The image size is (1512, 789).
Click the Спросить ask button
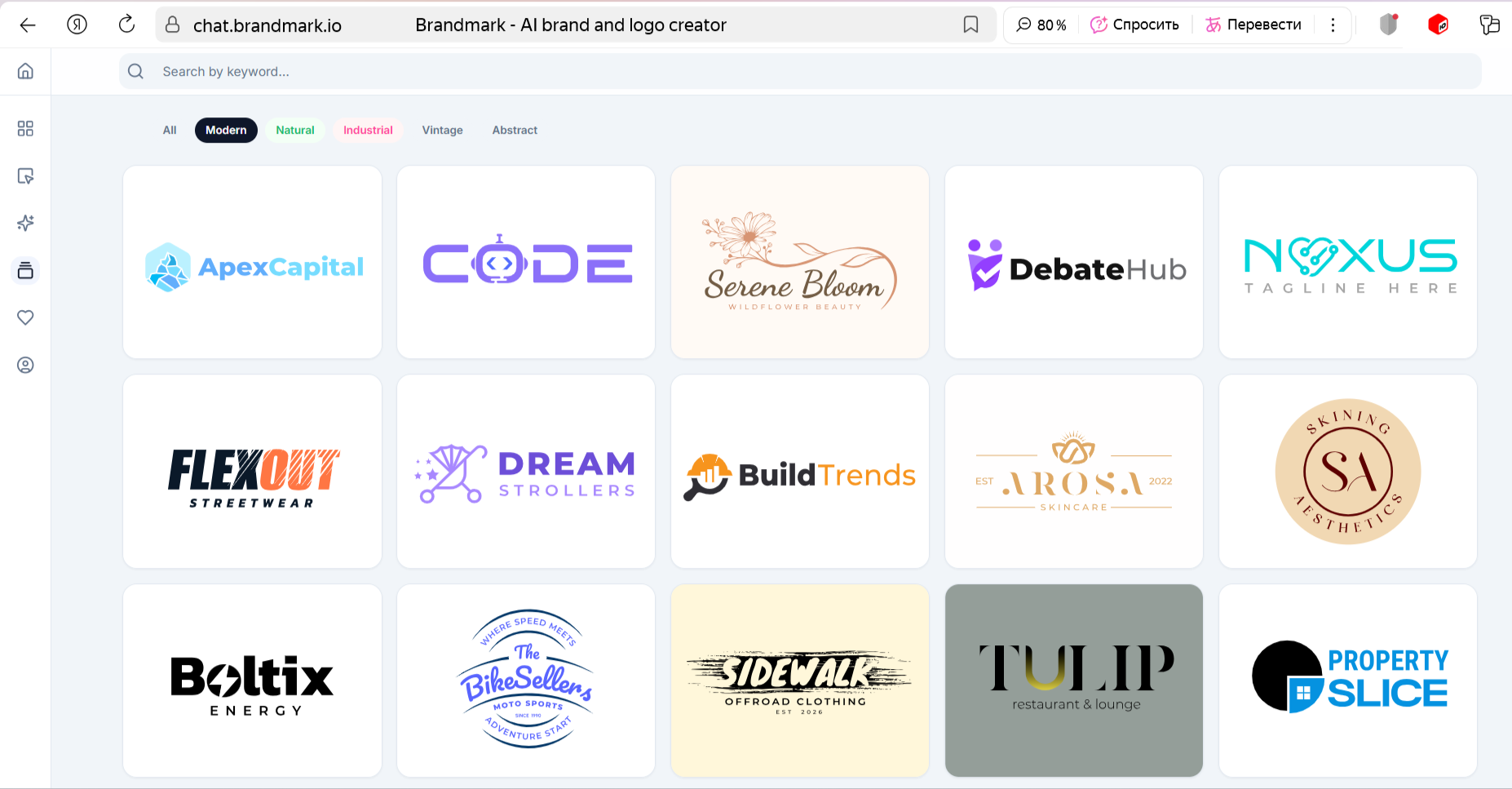point(1134,24)
